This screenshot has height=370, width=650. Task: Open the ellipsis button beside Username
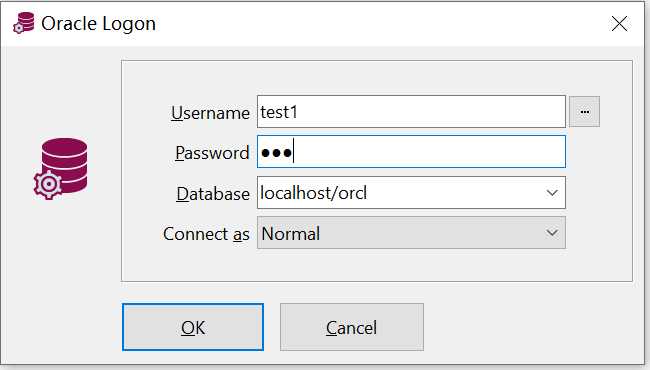[584, 112]
